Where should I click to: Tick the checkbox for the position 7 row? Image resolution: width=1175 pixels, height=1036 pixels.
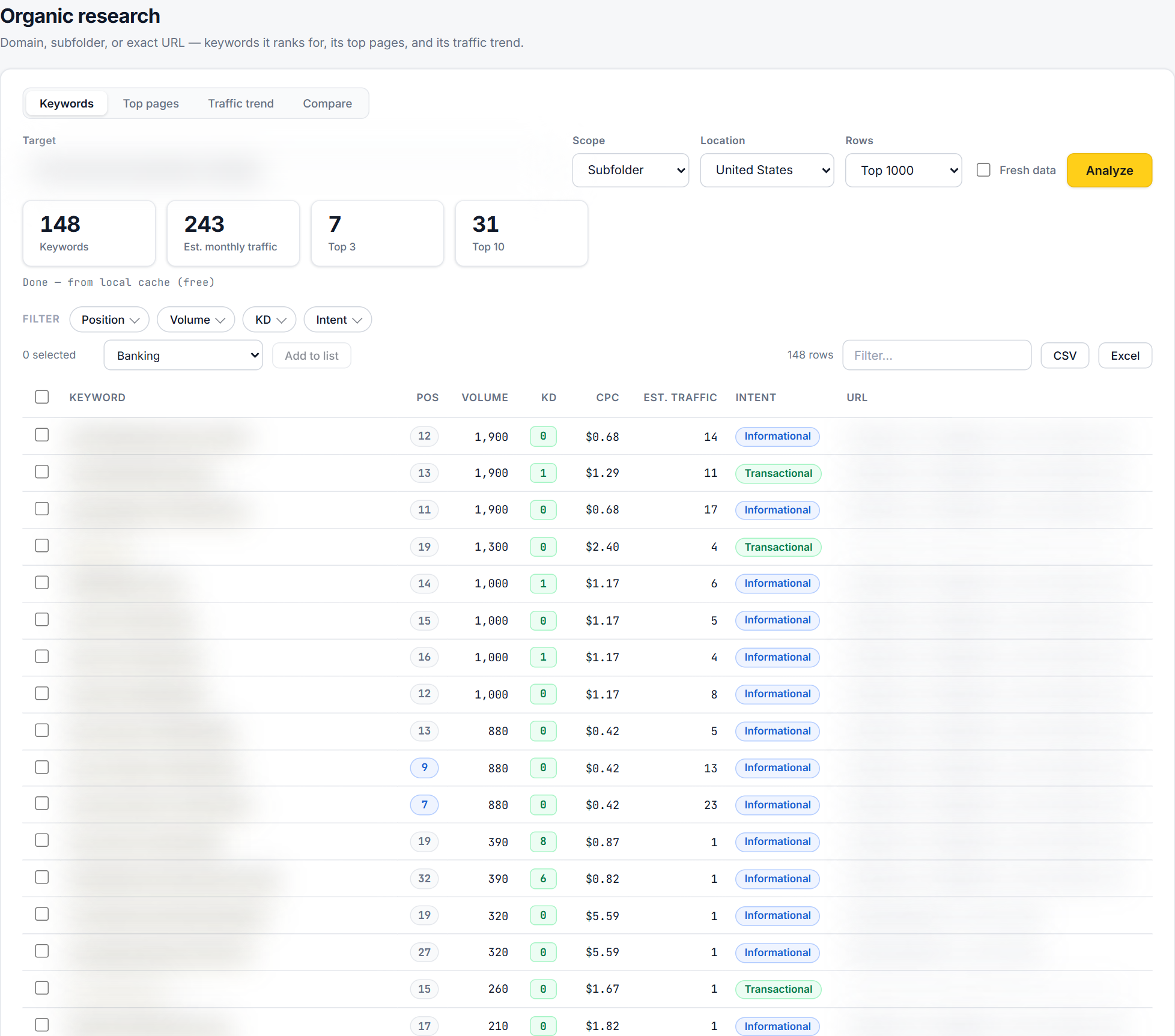point(41,804)
